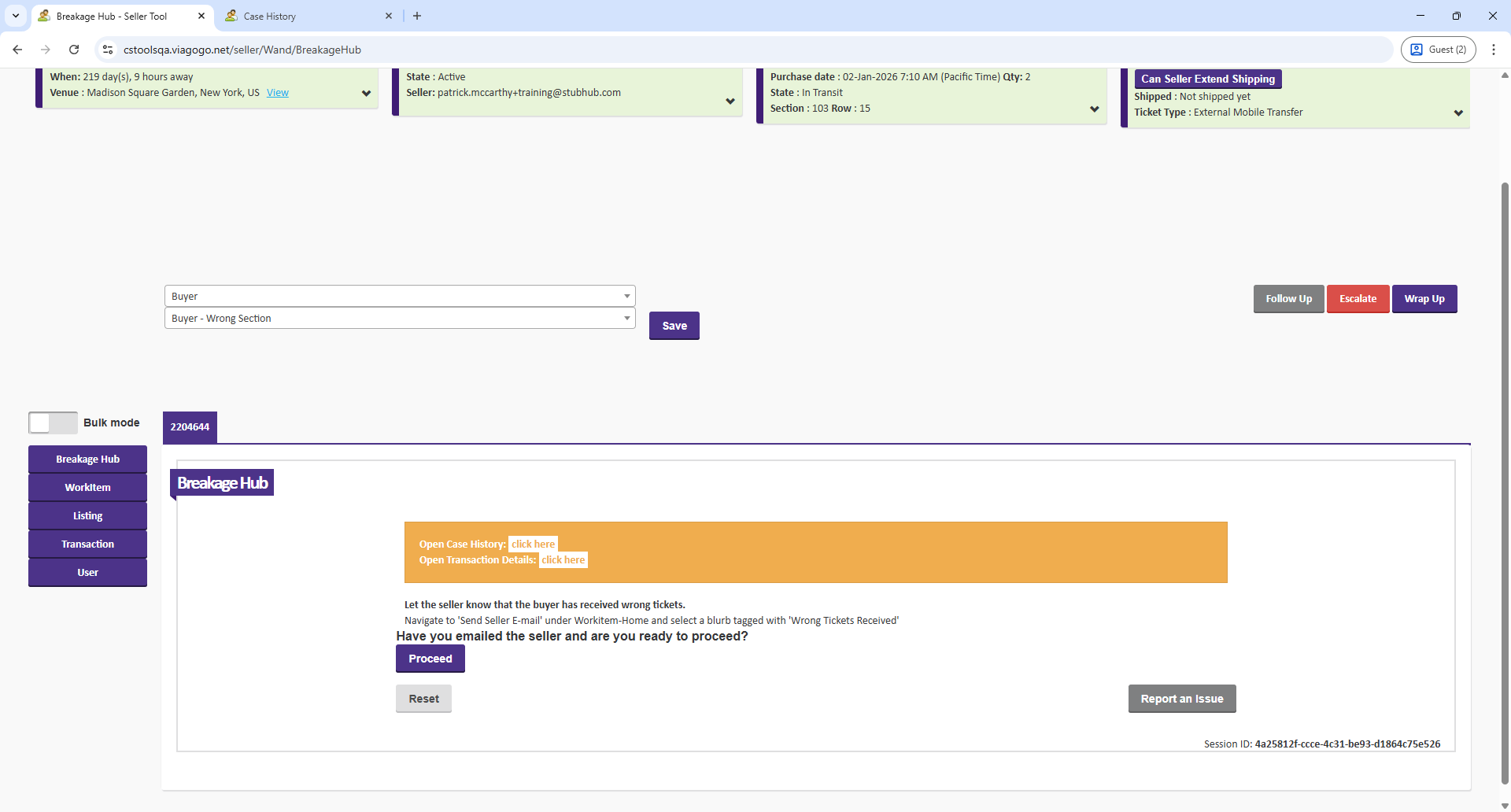
Task: Close the Case History tab
Action: click(x=389, y=16)
